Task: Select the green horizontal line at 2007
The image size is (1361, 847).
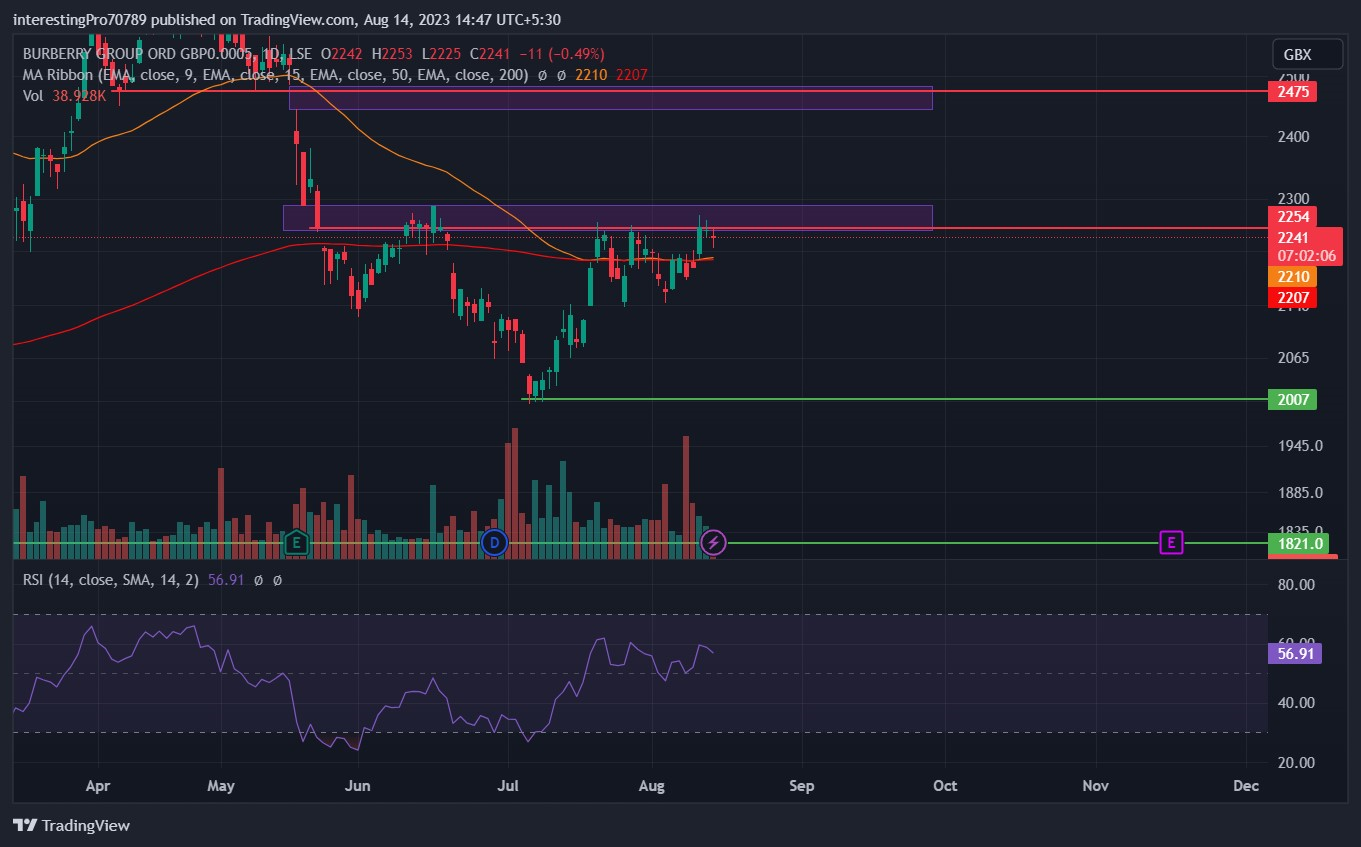Action: click(x=894, y=399)
